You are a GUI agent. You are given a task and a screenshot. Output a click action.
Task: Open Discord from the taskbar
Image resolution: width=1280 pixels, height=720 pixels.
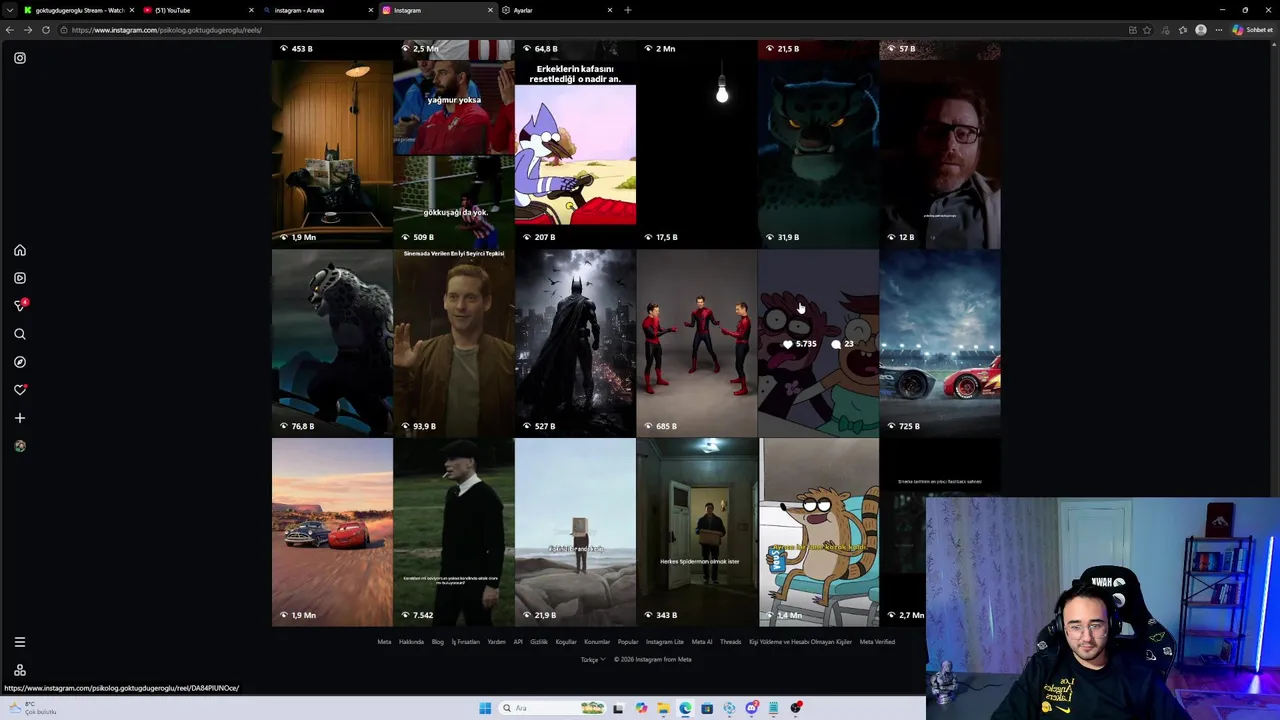pyautogui.click(x=751, y=708)
